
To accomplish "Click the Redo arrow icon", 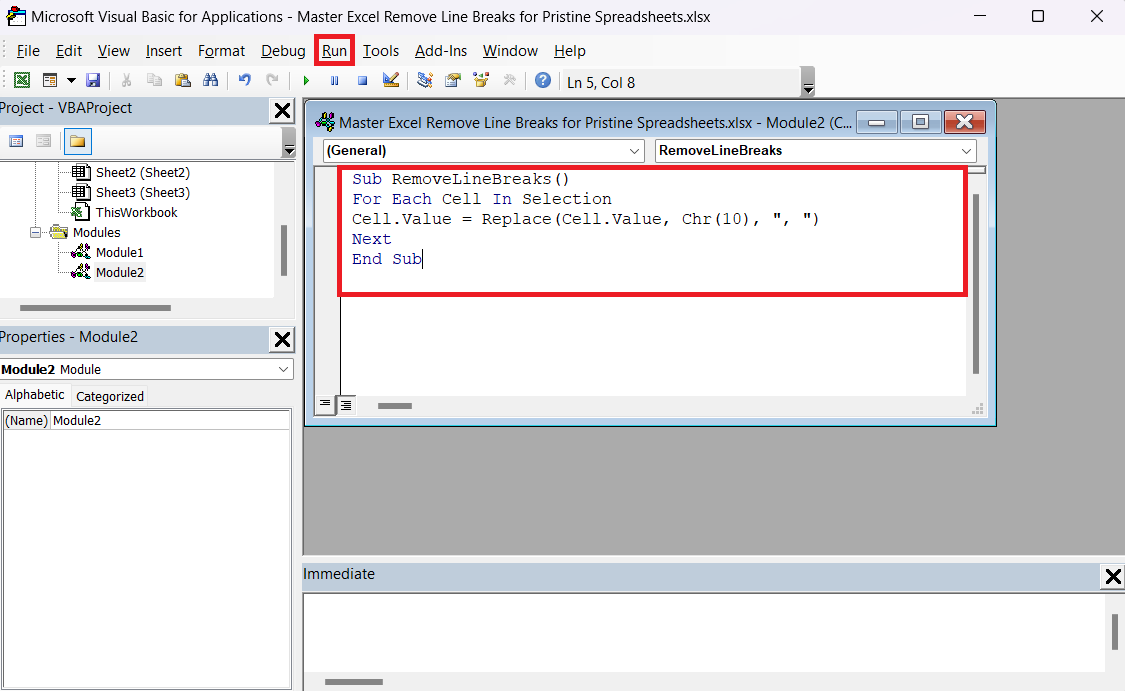I will (x=272, y=80).
